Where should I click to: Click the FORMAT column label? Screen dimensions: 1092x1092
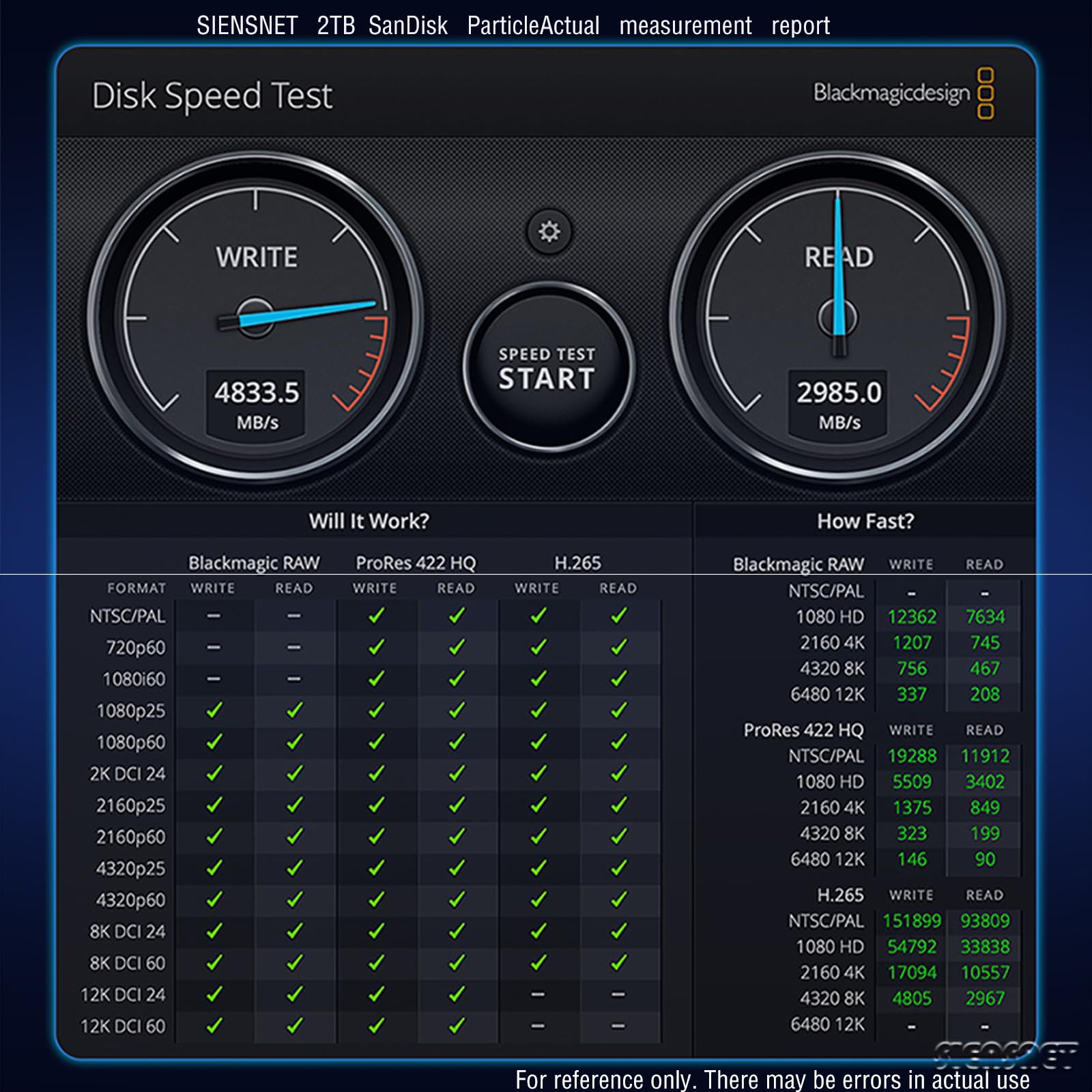tap(136, 588)
